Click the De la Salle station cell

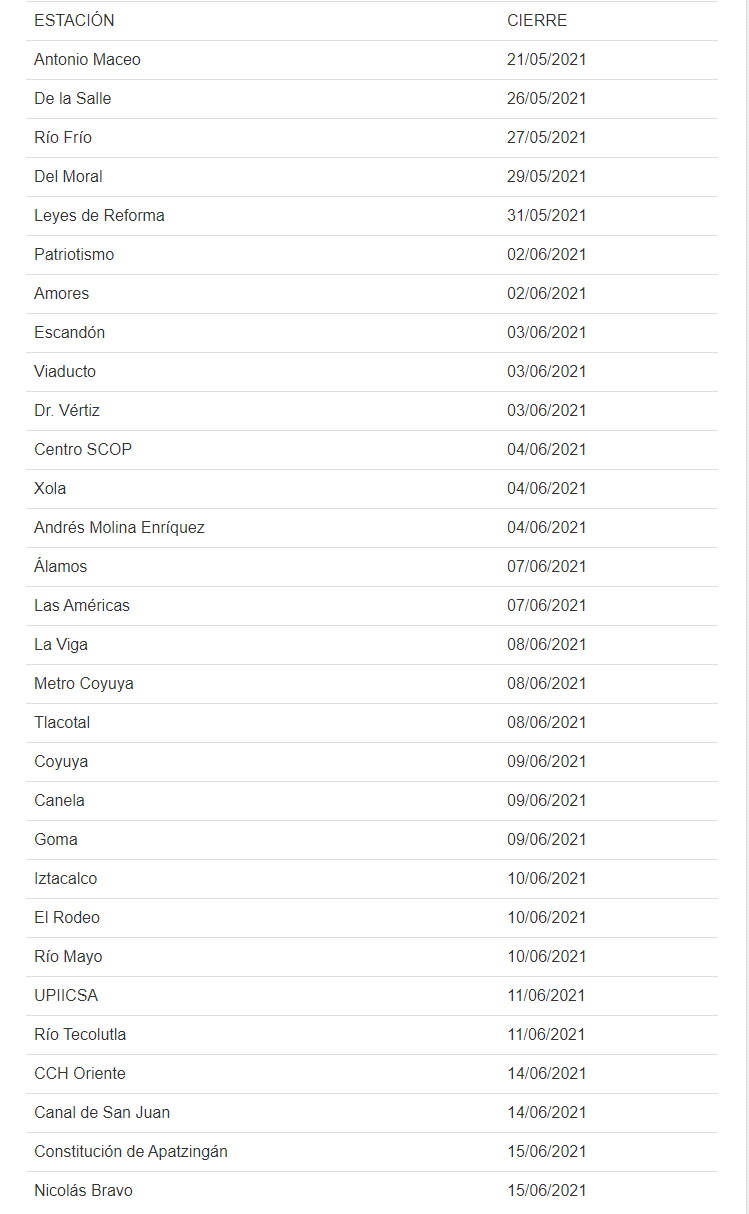(72, 98)
